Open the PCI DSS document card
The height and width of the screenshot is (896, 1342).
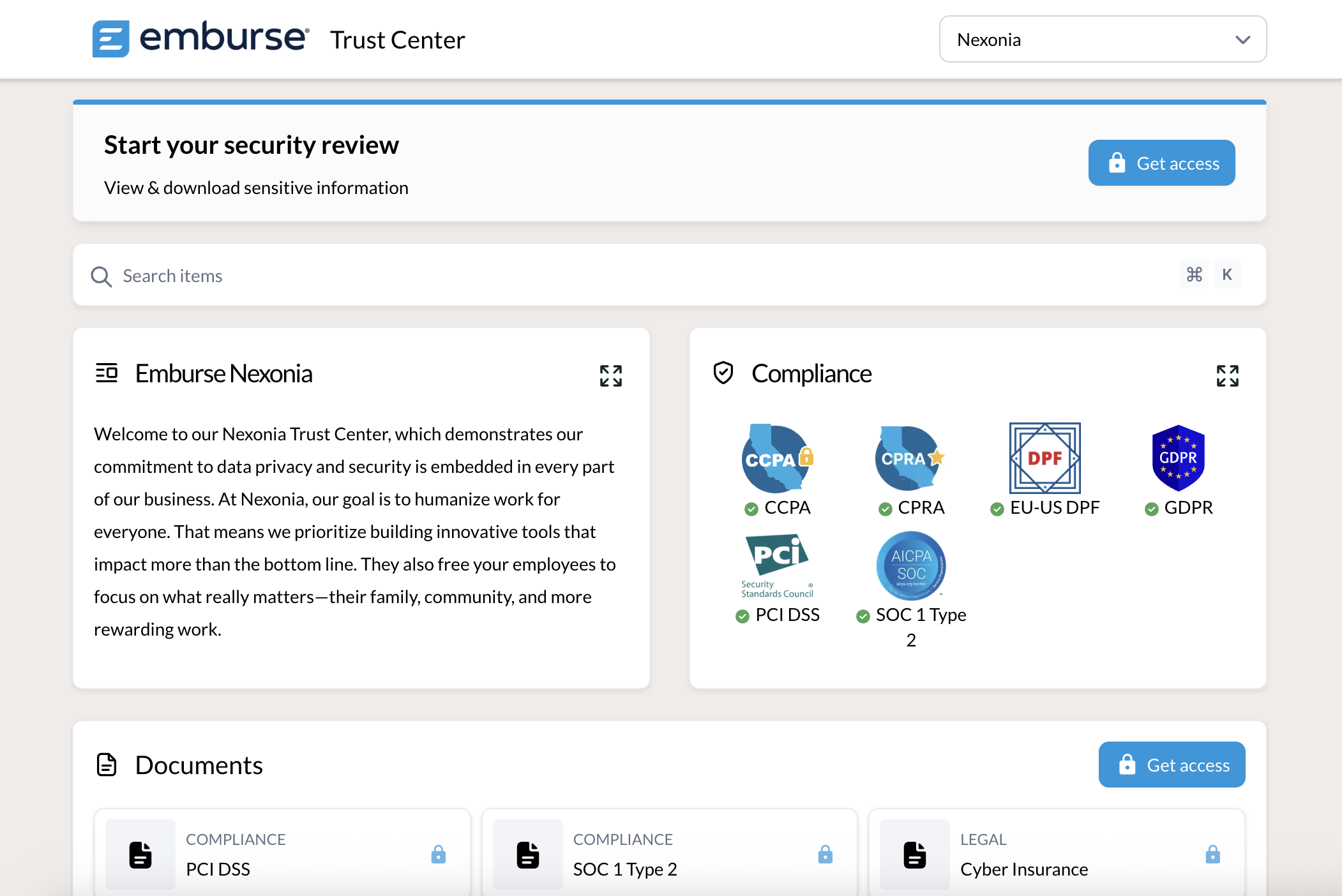click(282, 854)
